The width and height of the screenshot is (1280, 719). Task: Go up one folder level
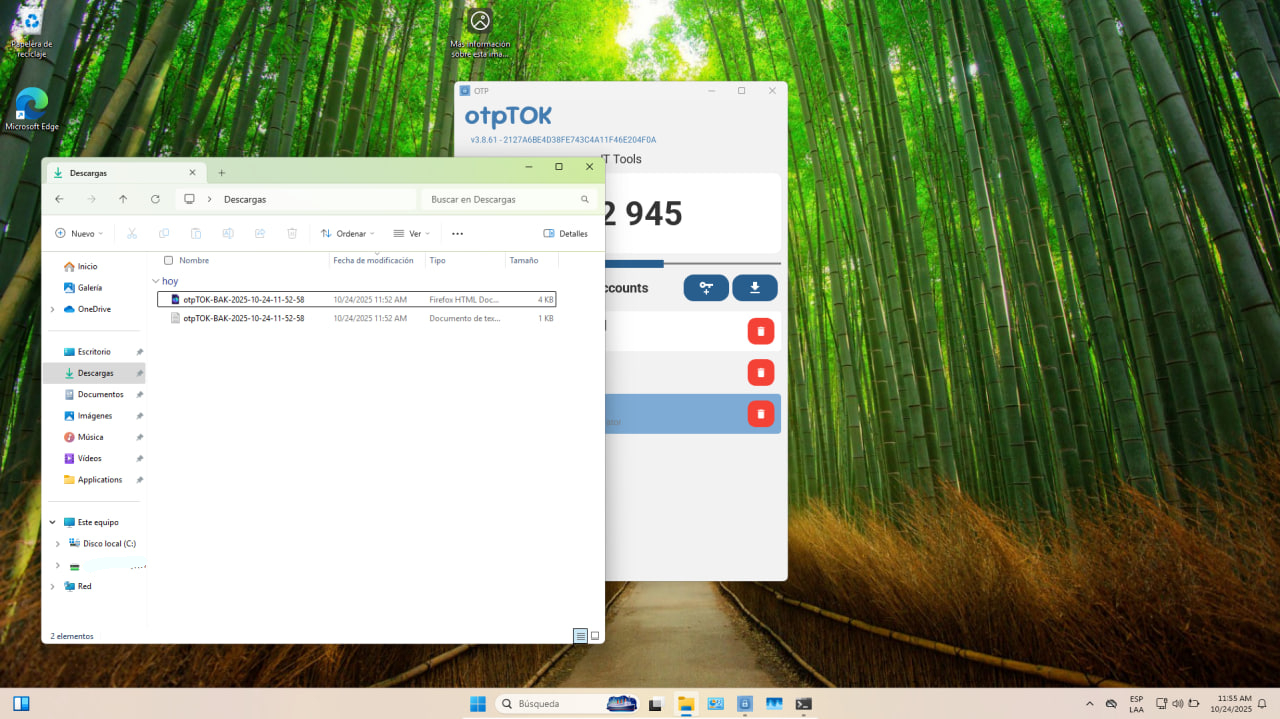coord(123,199)
